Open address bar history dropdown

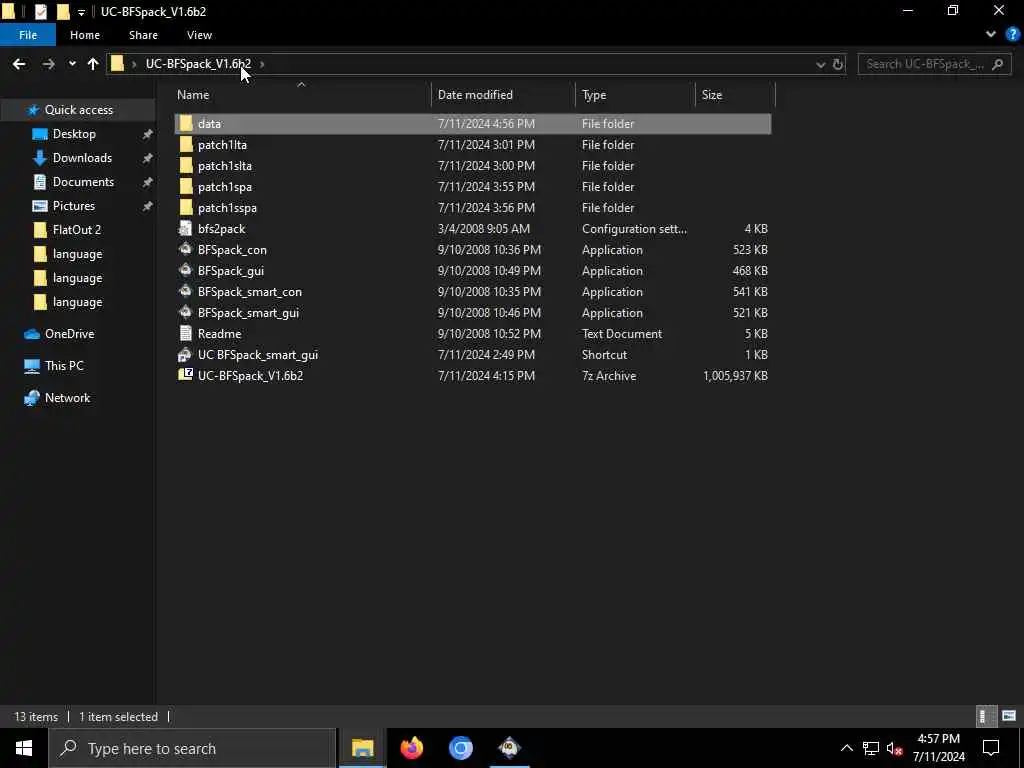click(x=820, y=64)
